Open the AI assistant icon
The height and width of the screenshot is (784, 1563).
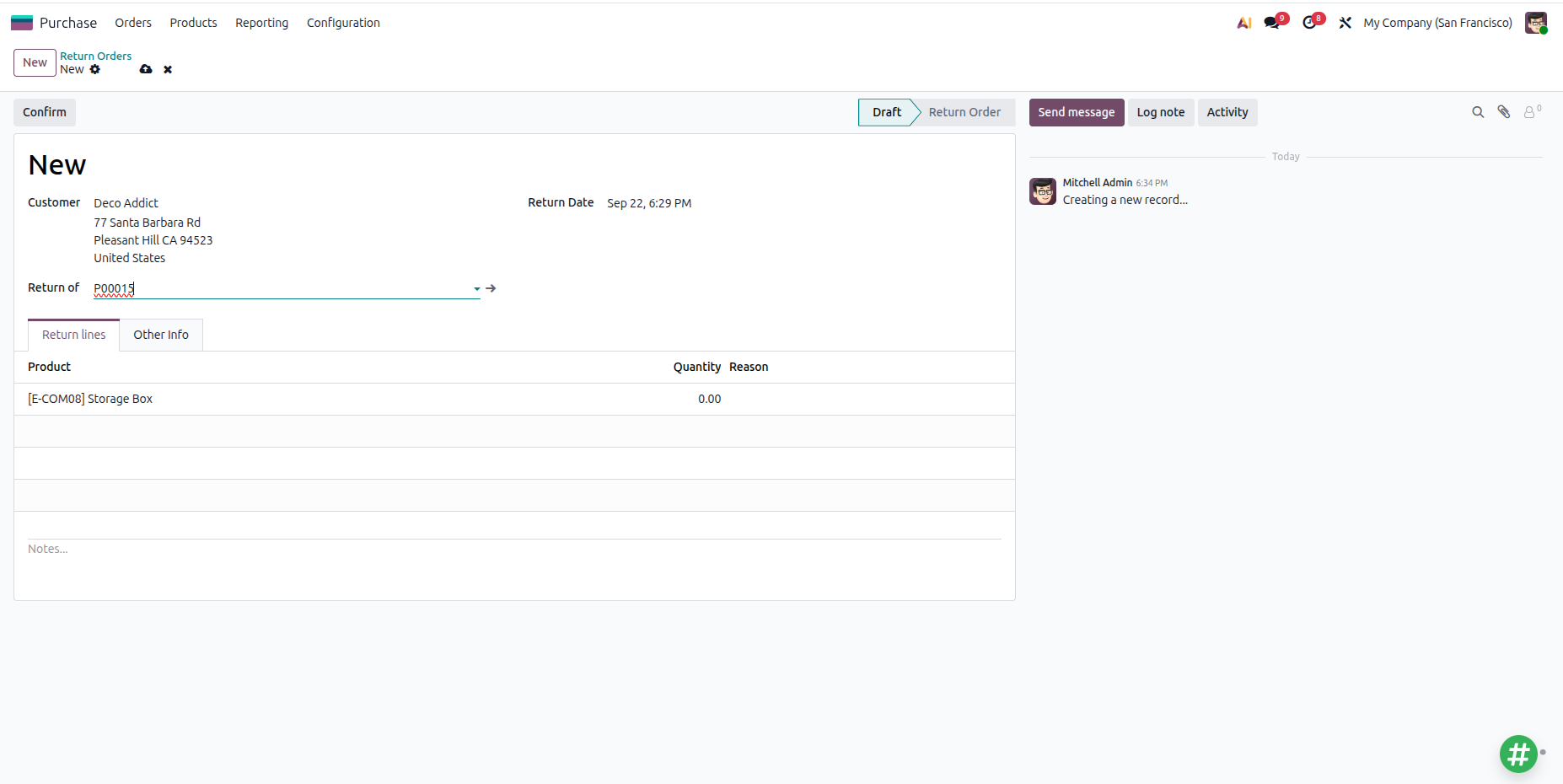(1243, 23)
